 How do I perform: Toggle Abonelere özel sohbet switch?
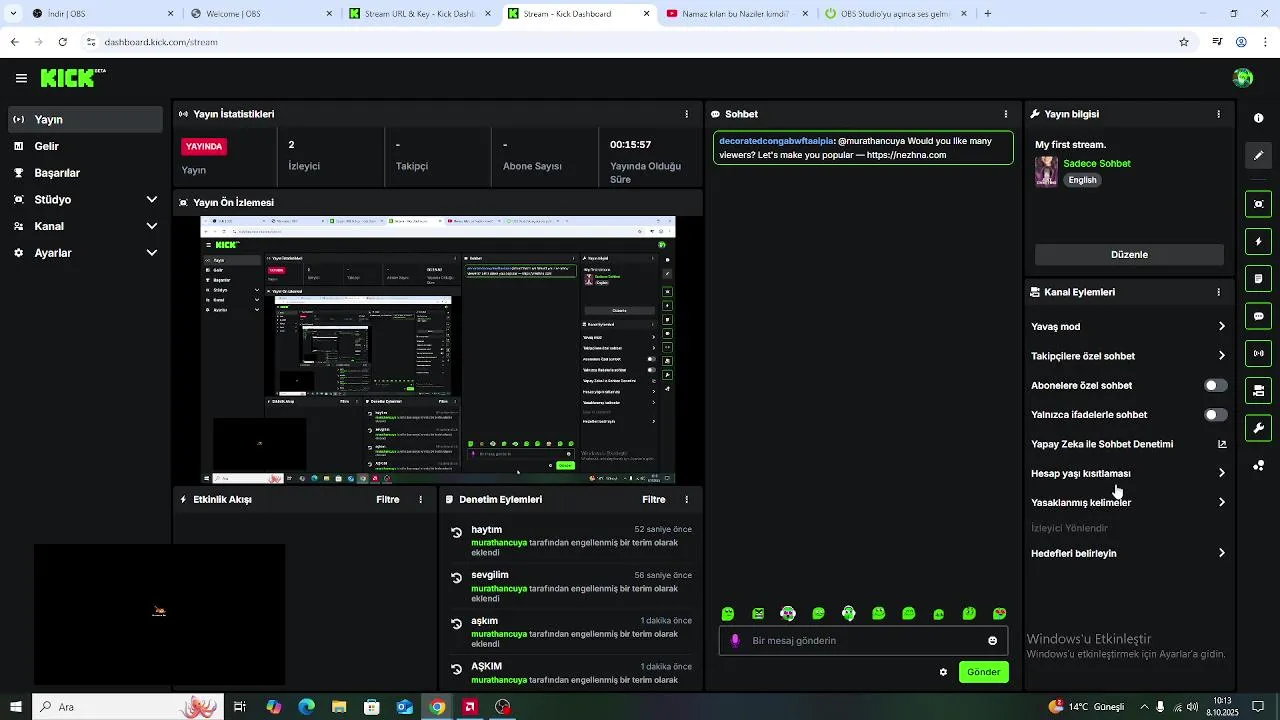1215,385
